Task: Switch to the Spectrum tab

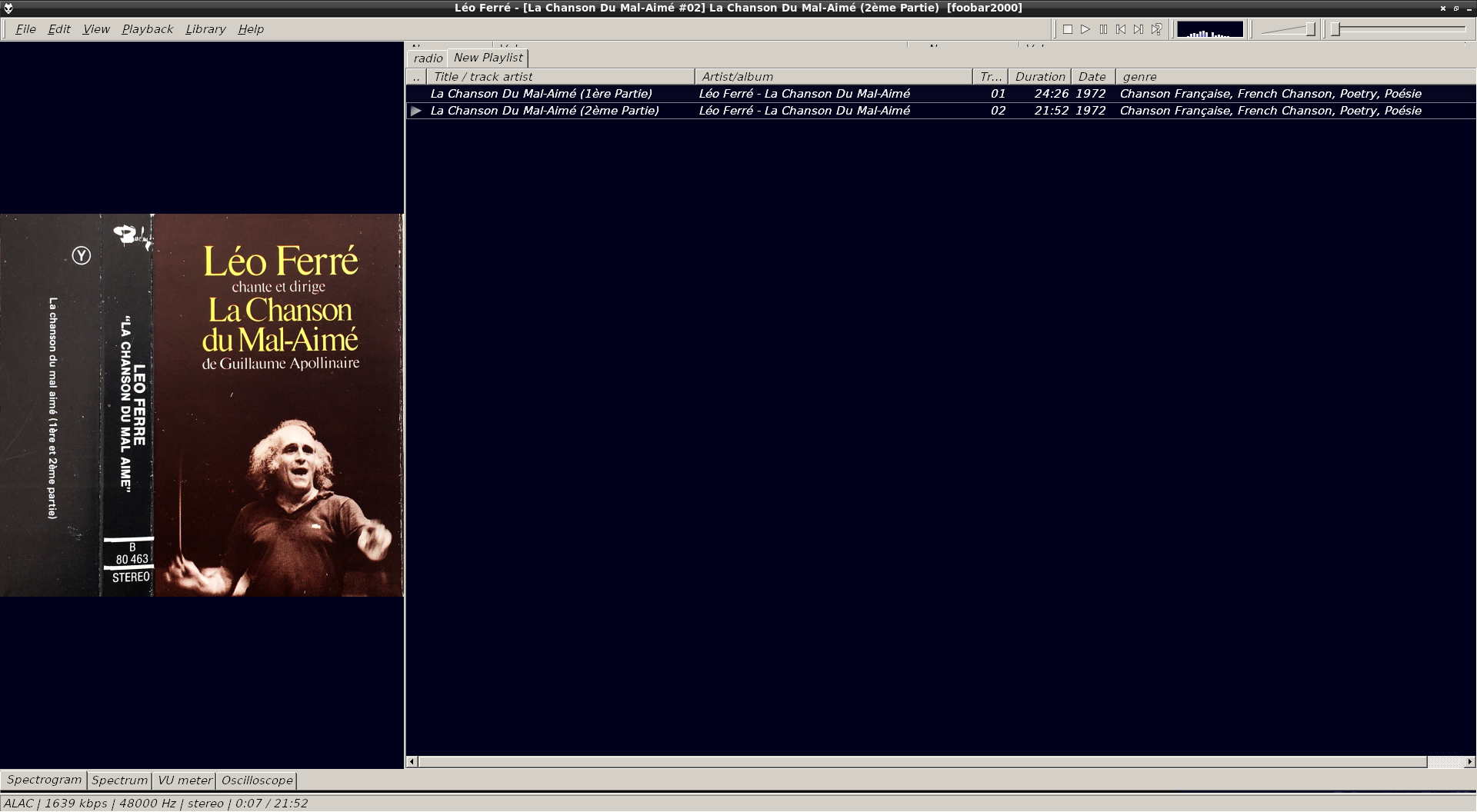Action: tap(119, 780)
